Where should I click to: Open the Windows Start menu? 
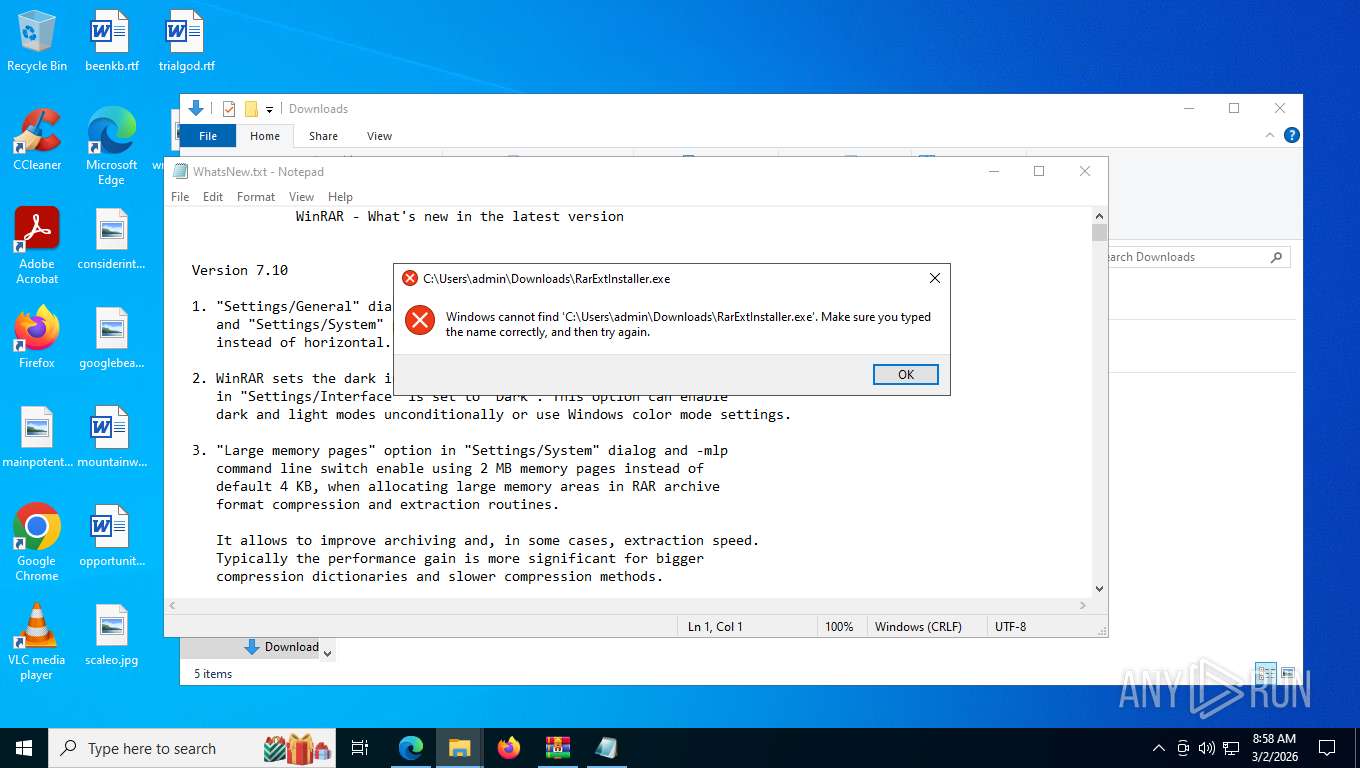tap(23, 748)
